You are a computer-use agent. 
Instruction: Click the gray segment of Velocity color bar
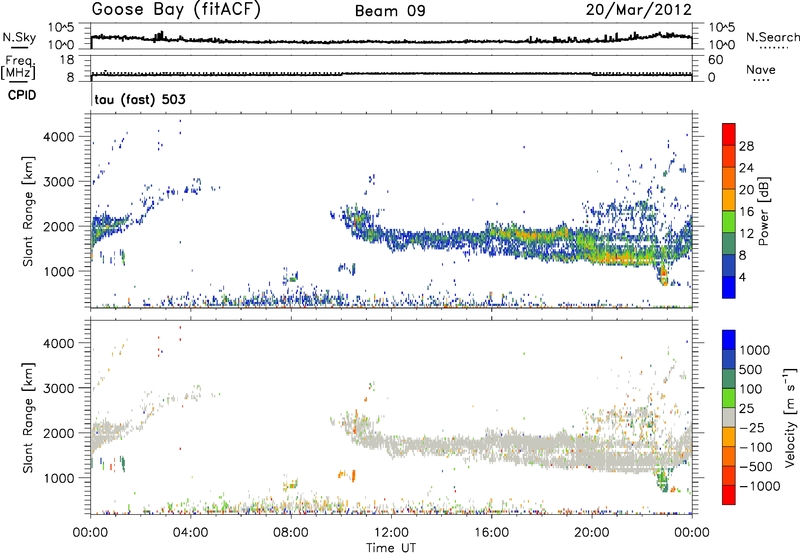tap(729, 418)
